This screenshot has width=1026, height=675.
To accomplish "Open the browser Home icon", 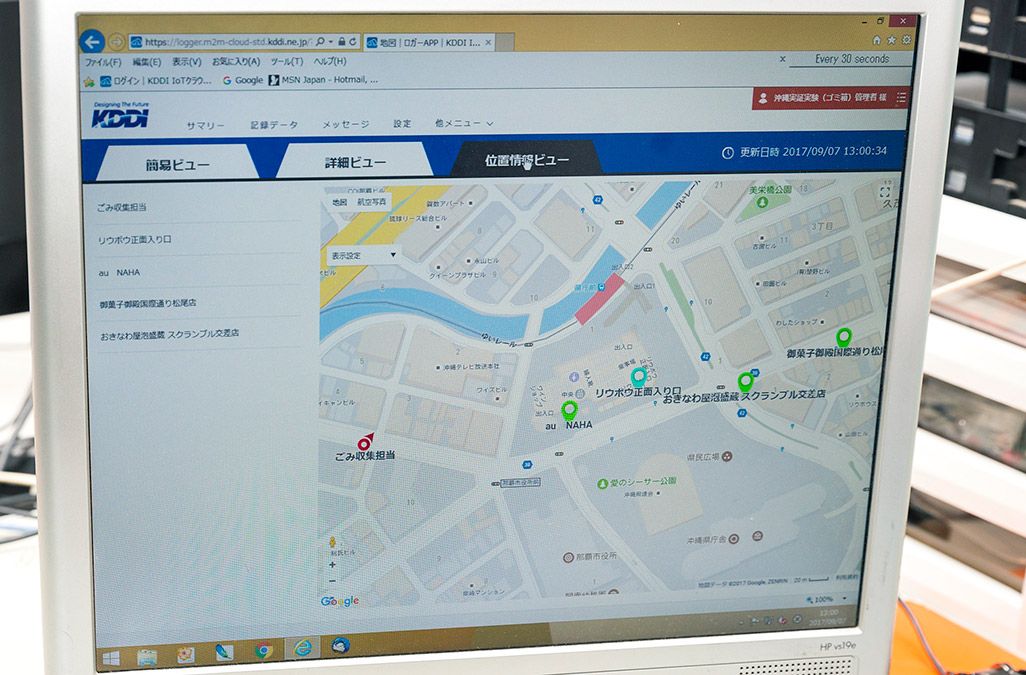I will point(877,39).
